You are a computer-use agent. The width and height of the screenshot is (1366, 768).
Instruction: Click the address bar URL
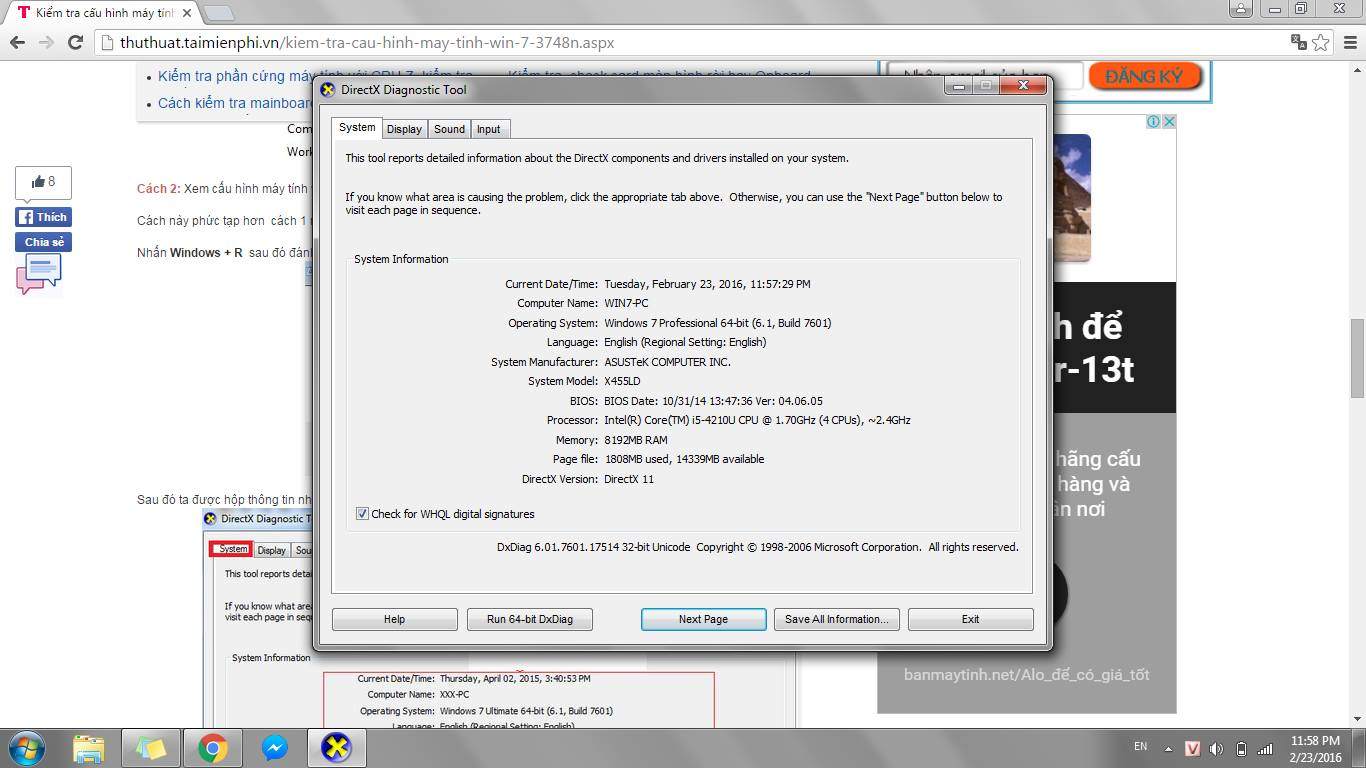coord(367,43)
